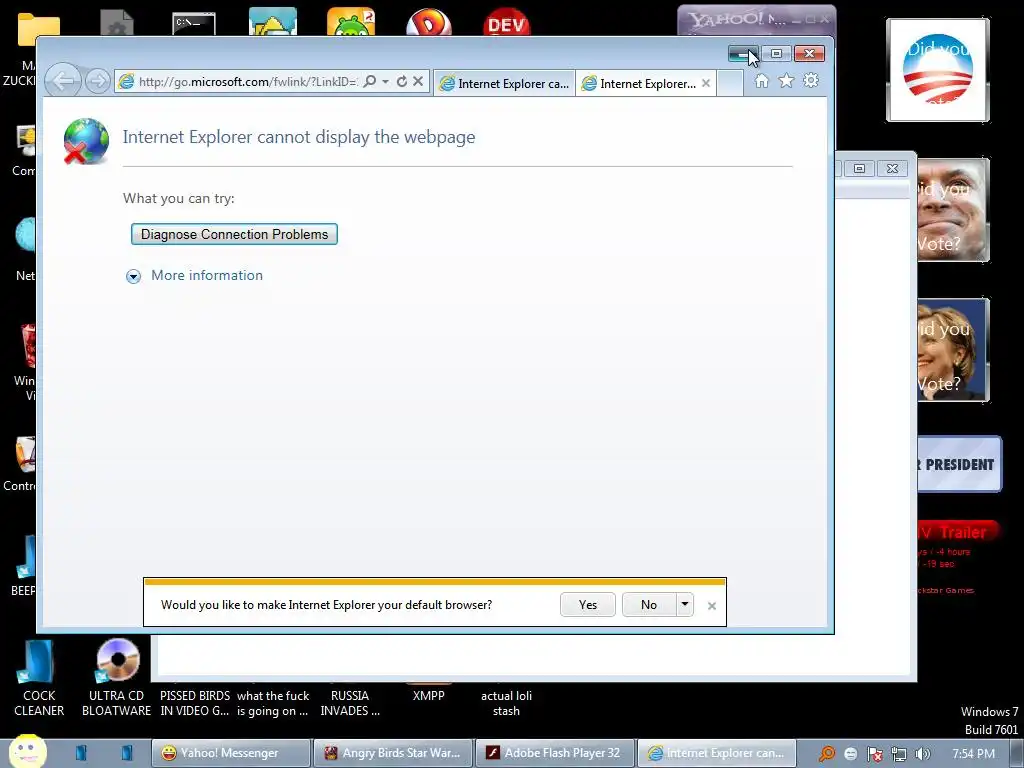Image resolution: width=1024 pixels, height=768 pixels.
Task: Click the search magnifier in address bar
Action: click(370, 82)
